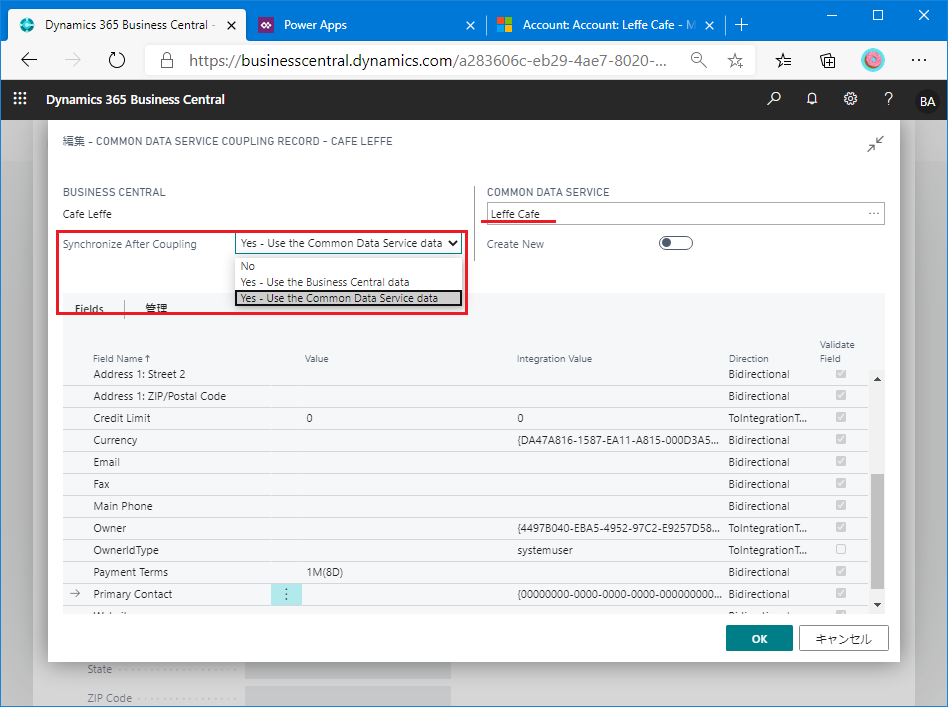Toggle Validate Field checkbox for Payment Terms
948x707 pixels.
[x=840, y=571]
